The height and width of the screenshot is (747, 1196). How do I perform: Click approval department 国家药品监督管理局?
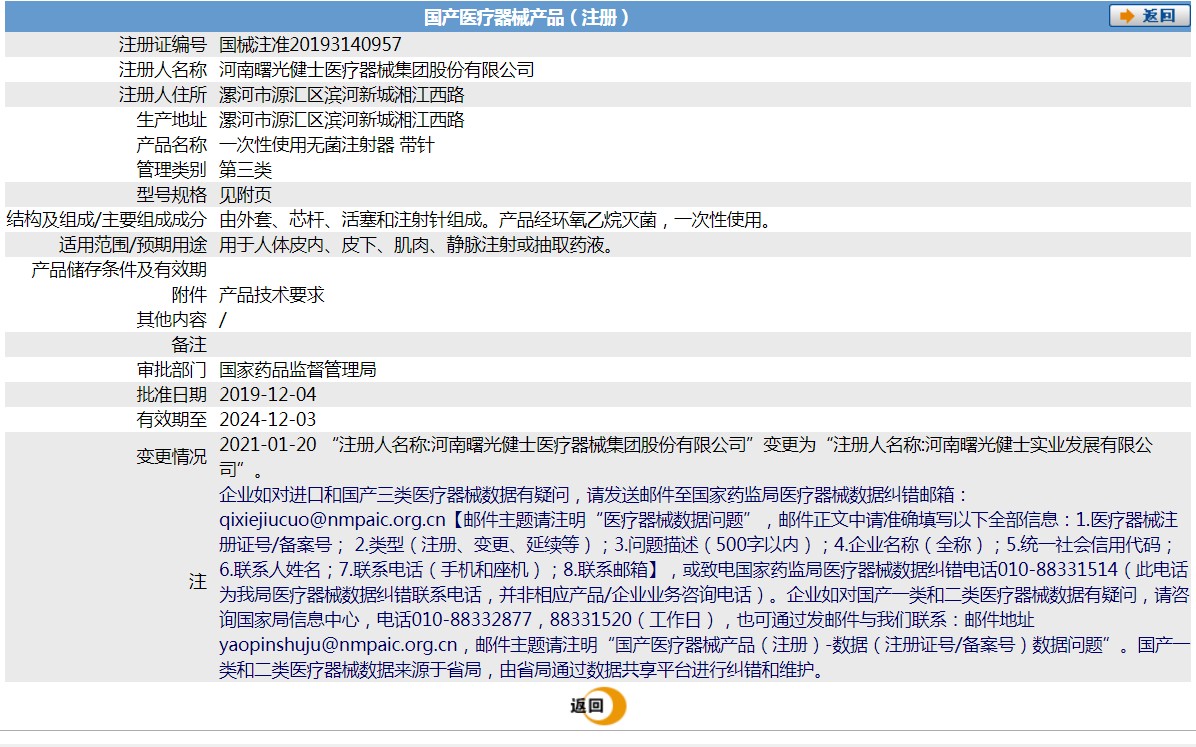click(297, 369)
